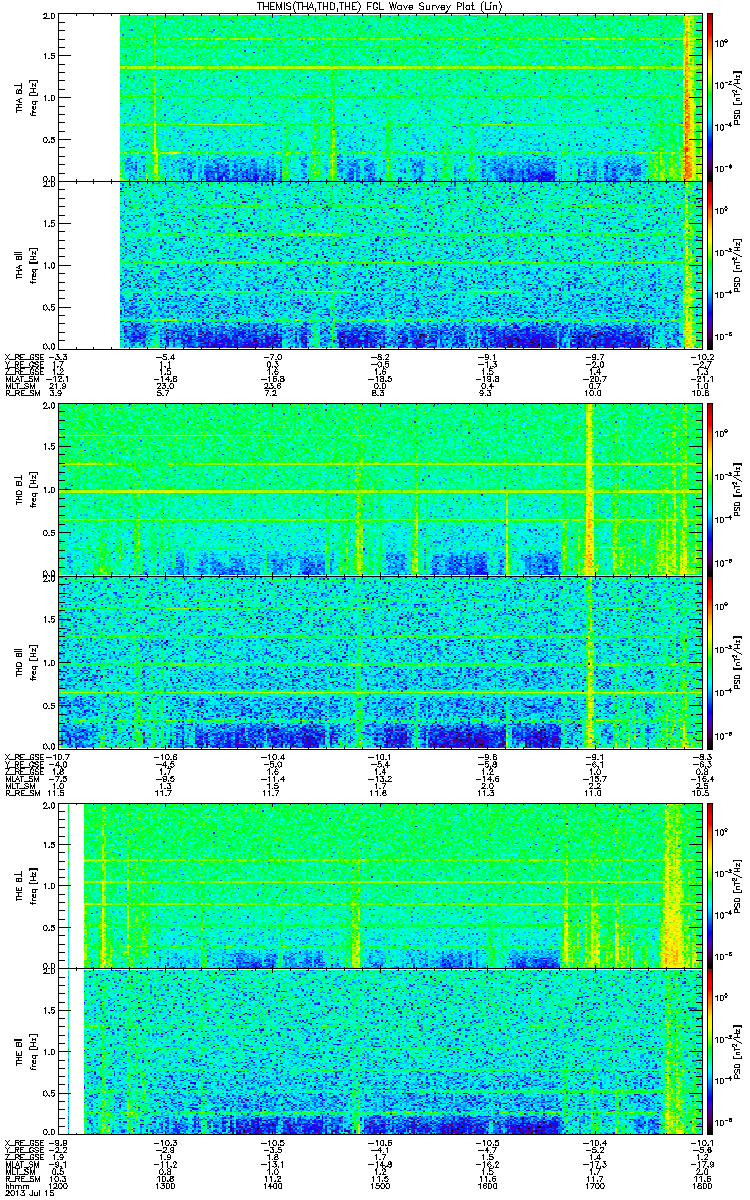Click the THE Bll spectrogram panel
Viewport: 750px width, 1200px height.
(x=380, y=1053)
